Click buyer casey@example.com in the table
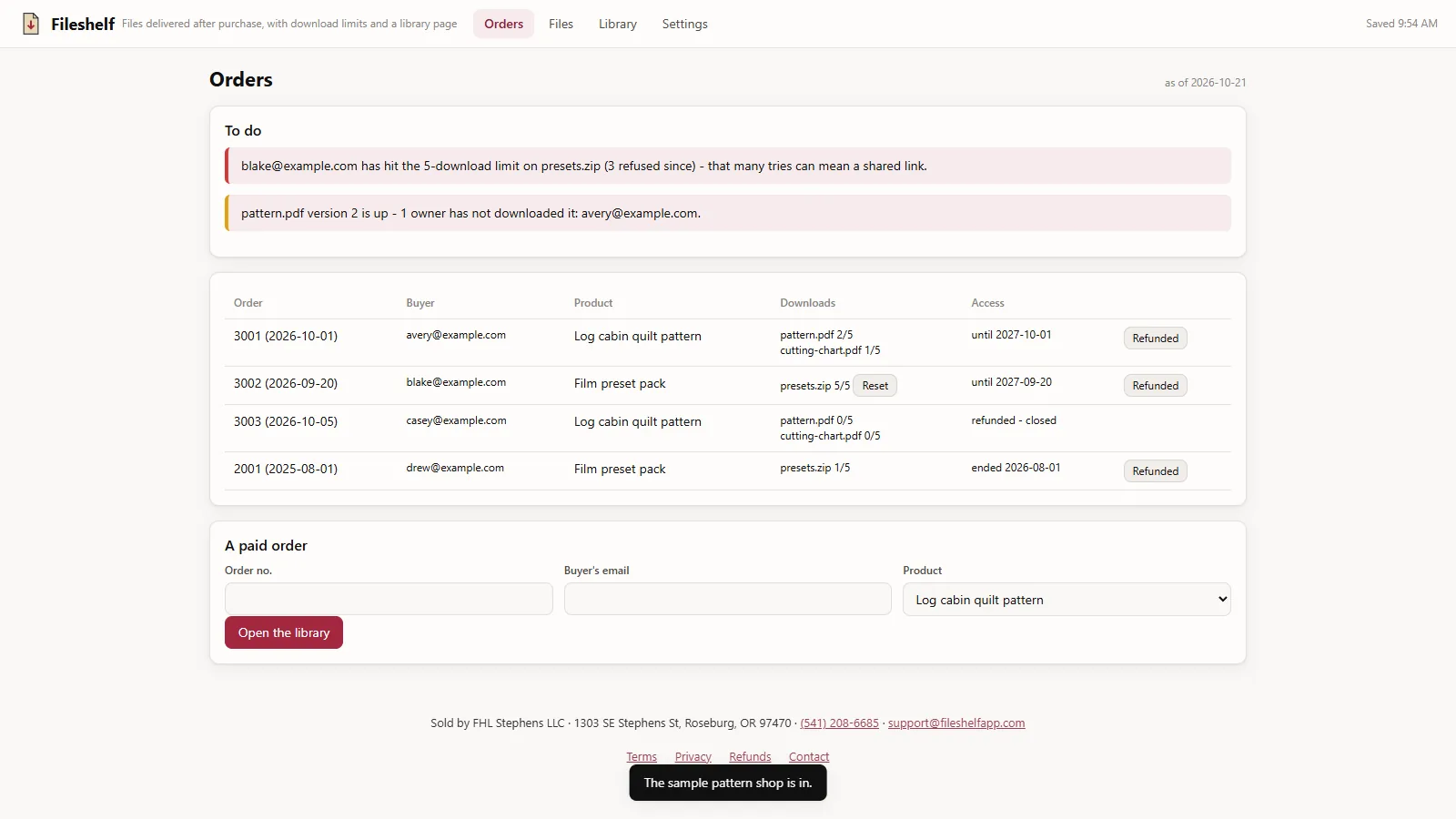Viewport: 1456px width, 819px height. tap(456, 420)
